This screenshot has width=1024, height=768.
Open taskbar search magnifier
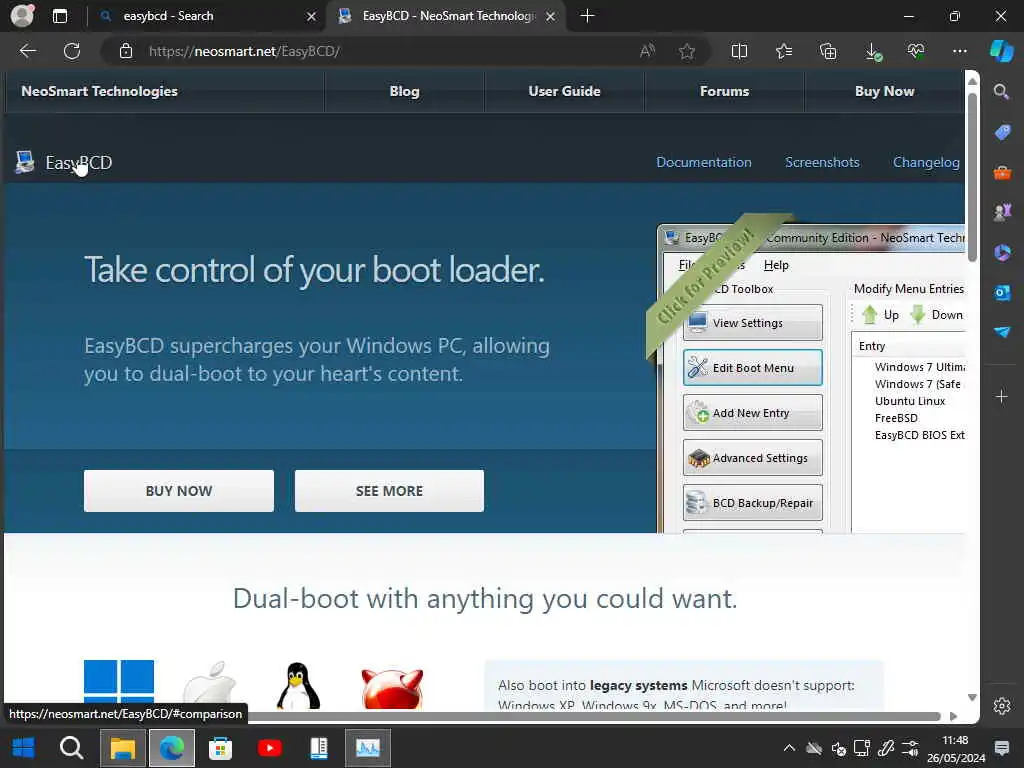tap(71, 748)
